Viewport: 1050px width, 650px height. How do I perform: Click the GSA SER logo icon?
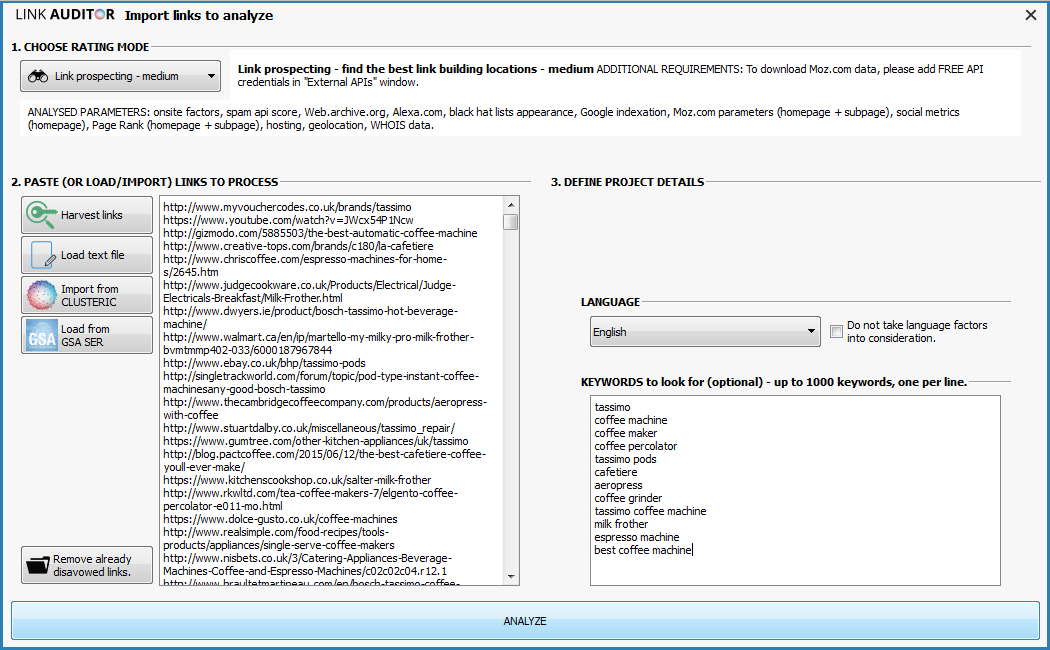pyautogui.click(x=42, y=335)
